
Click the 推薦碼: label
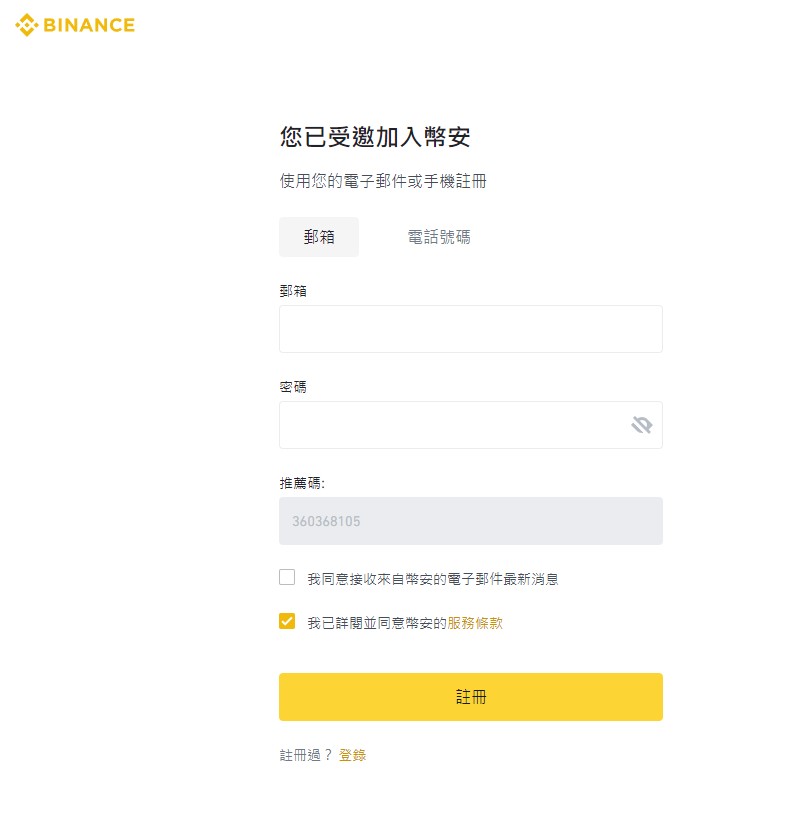point(302,483)
